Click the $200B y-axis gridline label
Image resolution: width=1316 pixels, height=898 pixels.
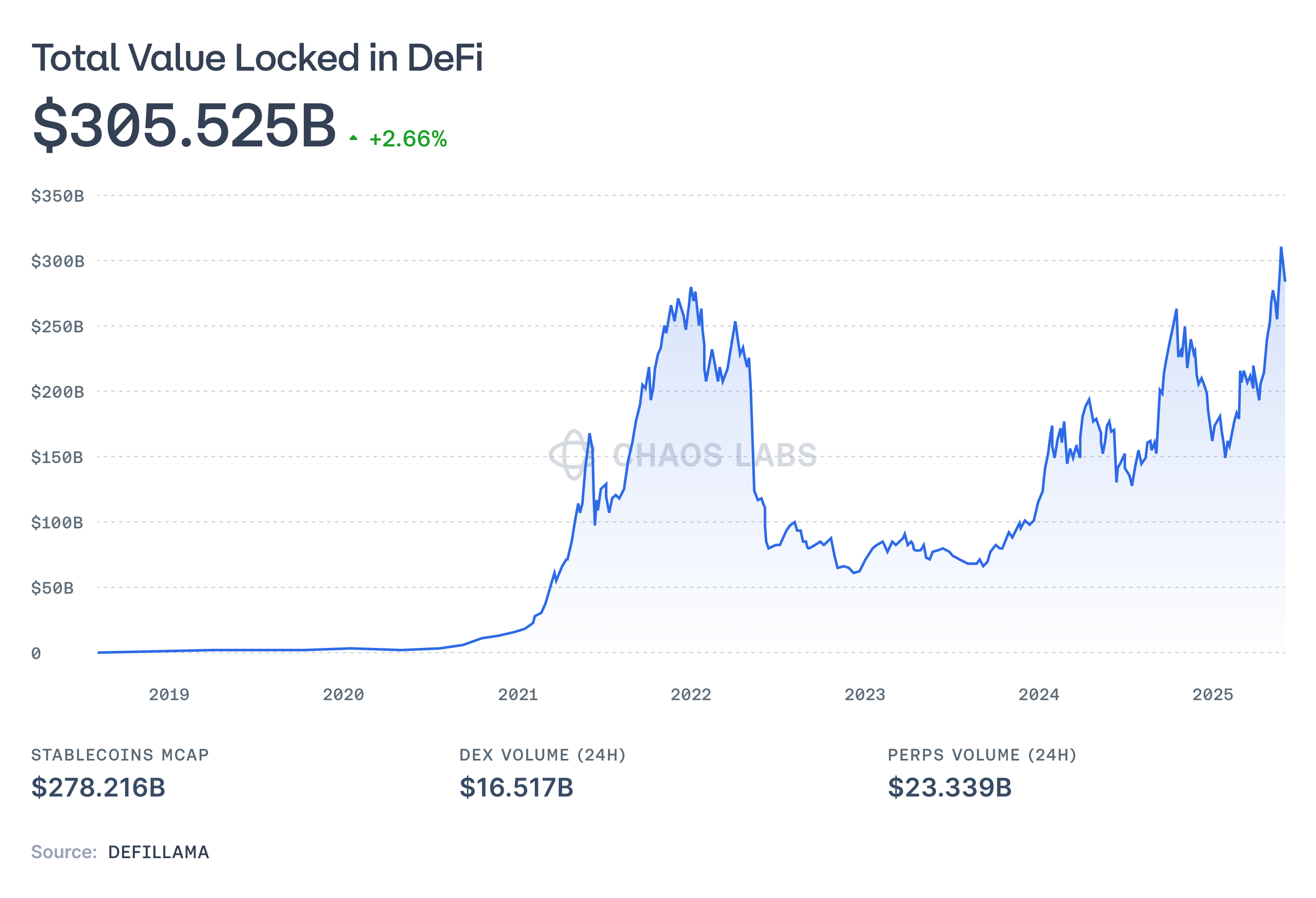coord(58,392)
